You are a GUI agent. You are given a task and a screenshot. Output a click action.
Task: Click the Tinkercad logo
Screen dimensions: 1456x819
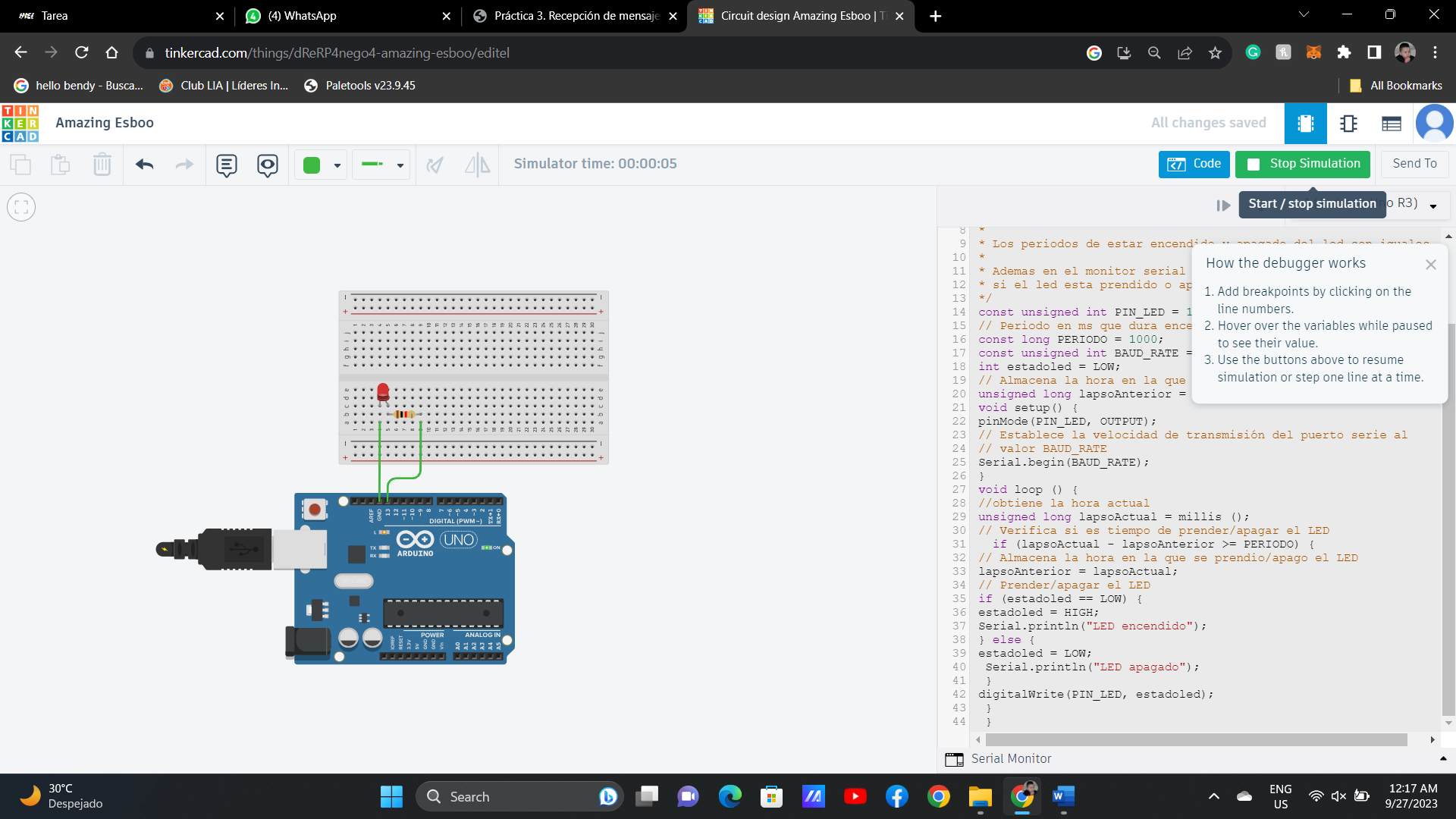(x=20, y=124)
